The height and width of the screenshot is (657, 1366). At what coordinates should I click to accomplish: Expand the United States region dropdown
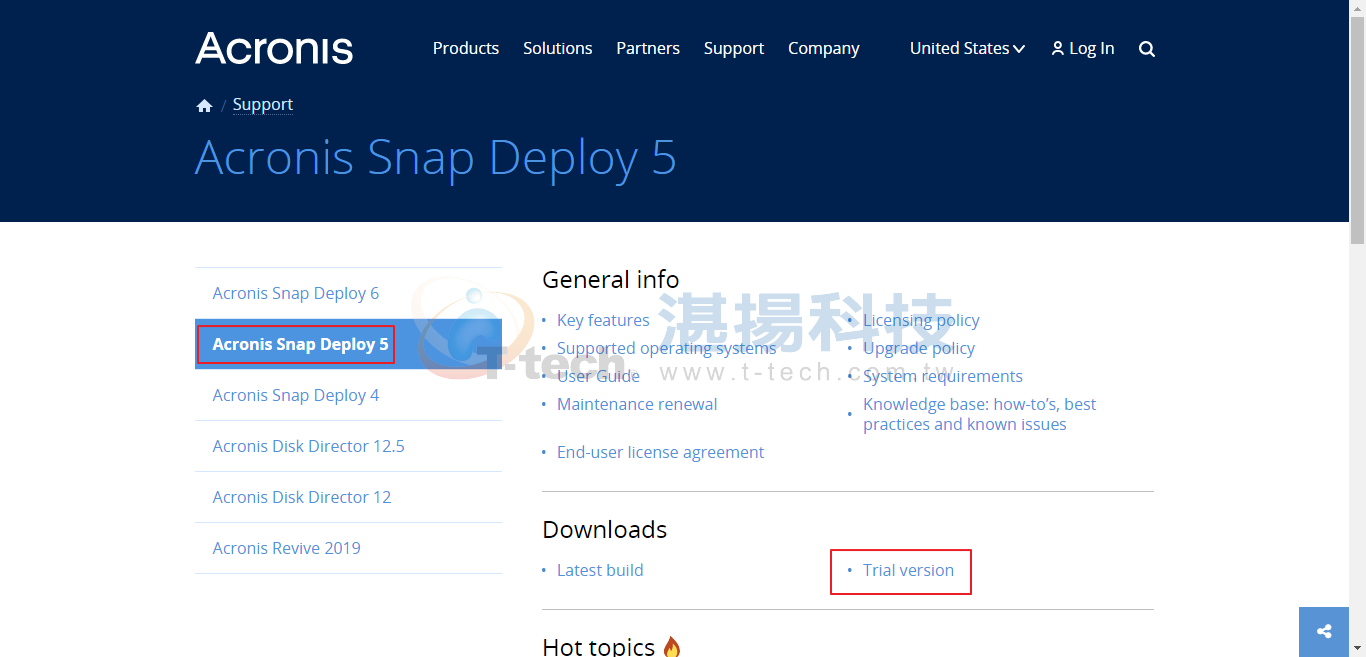[967, 48]
